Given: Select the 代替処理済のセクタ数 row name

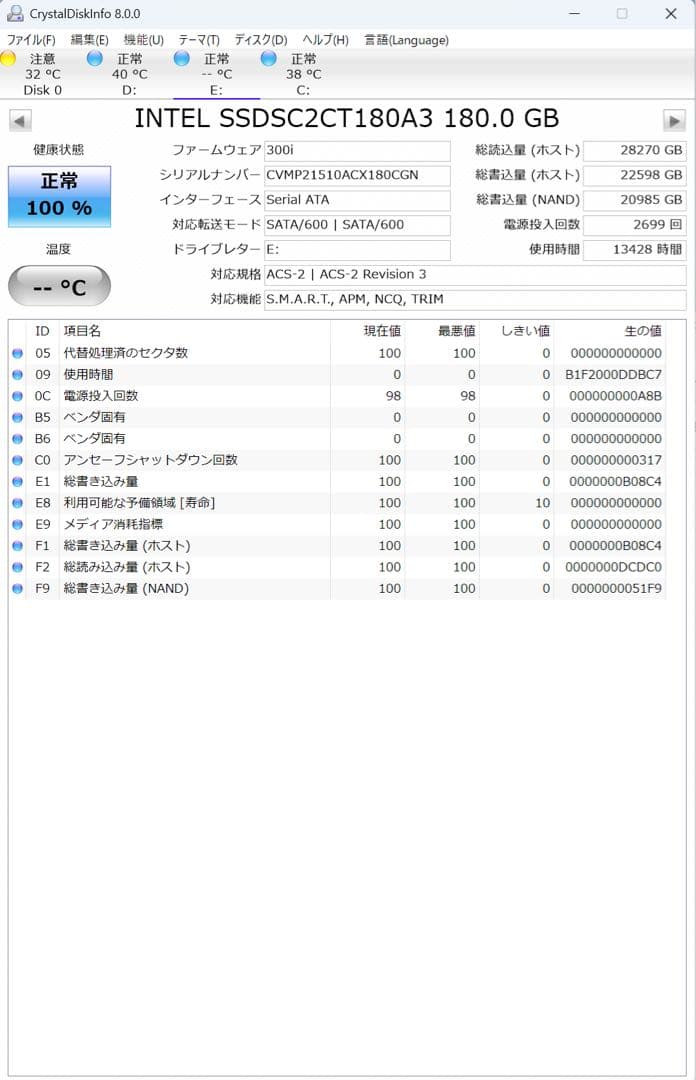Looking at the screenshot, I should point(126,353).
